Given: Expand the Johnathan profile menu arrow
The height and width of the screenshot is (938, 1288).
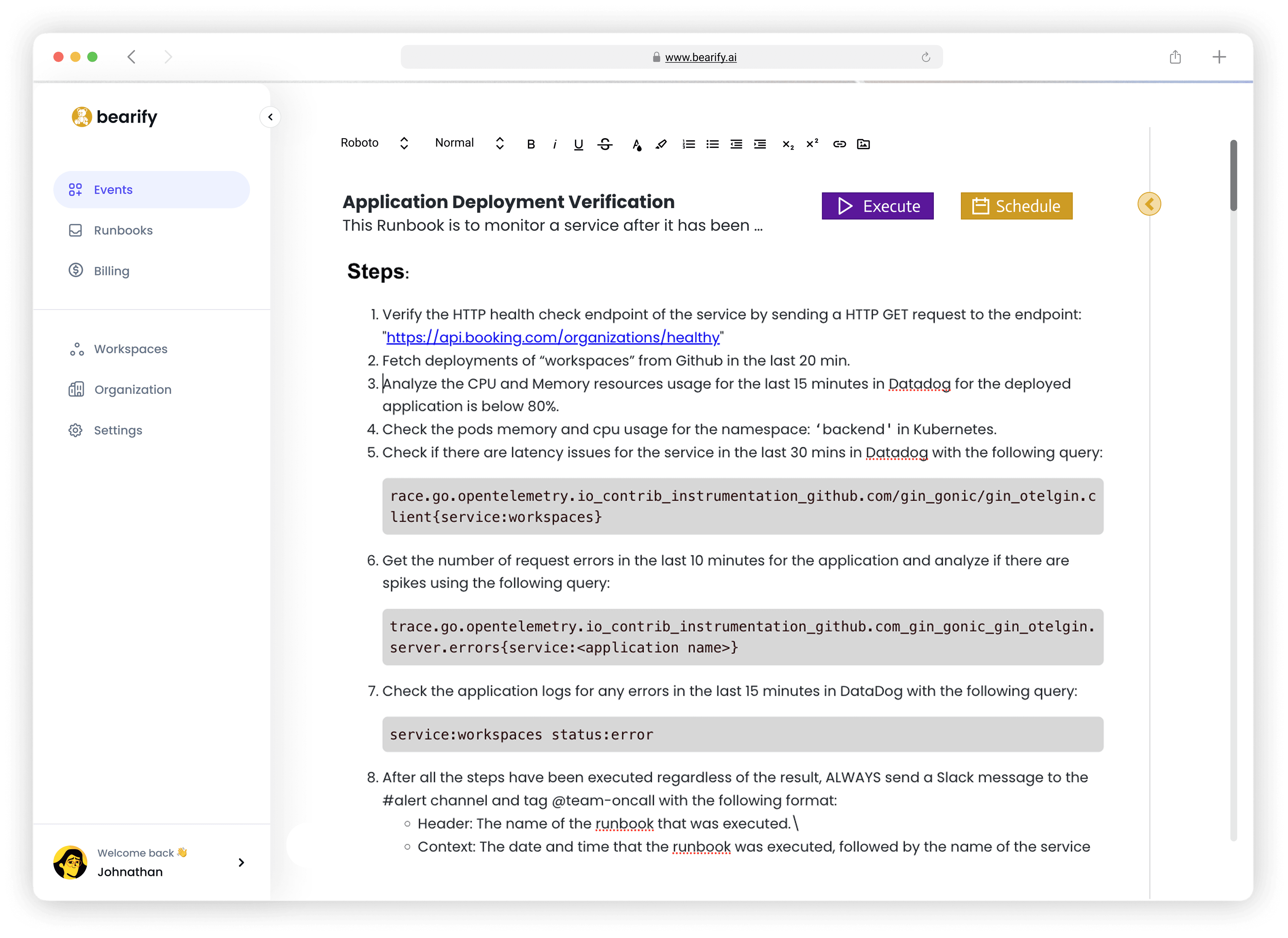Looking at the screenshot, I should pos(241,863).
